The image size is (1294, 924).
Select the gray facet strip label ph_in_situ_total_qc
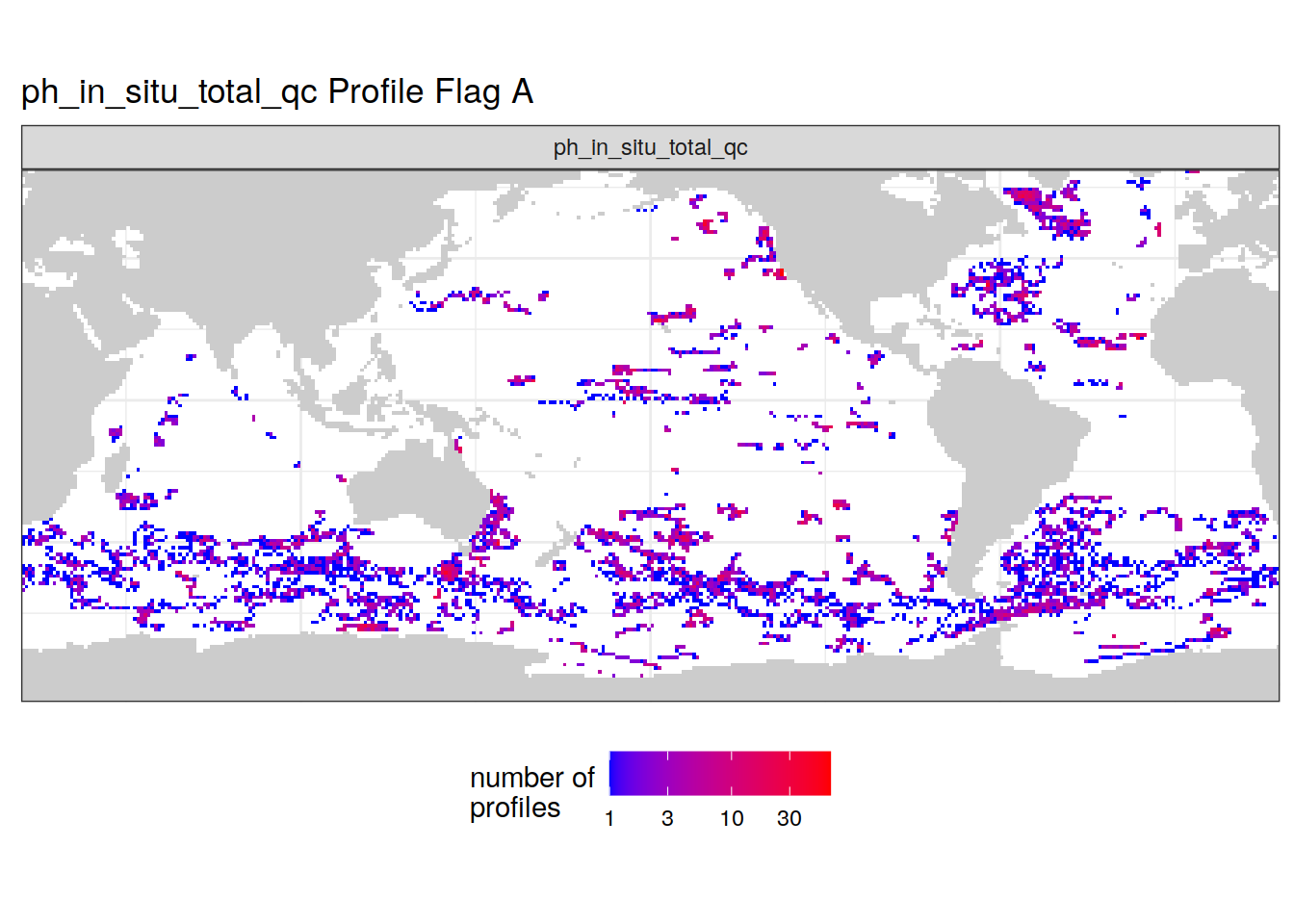(x=650, y=147)
